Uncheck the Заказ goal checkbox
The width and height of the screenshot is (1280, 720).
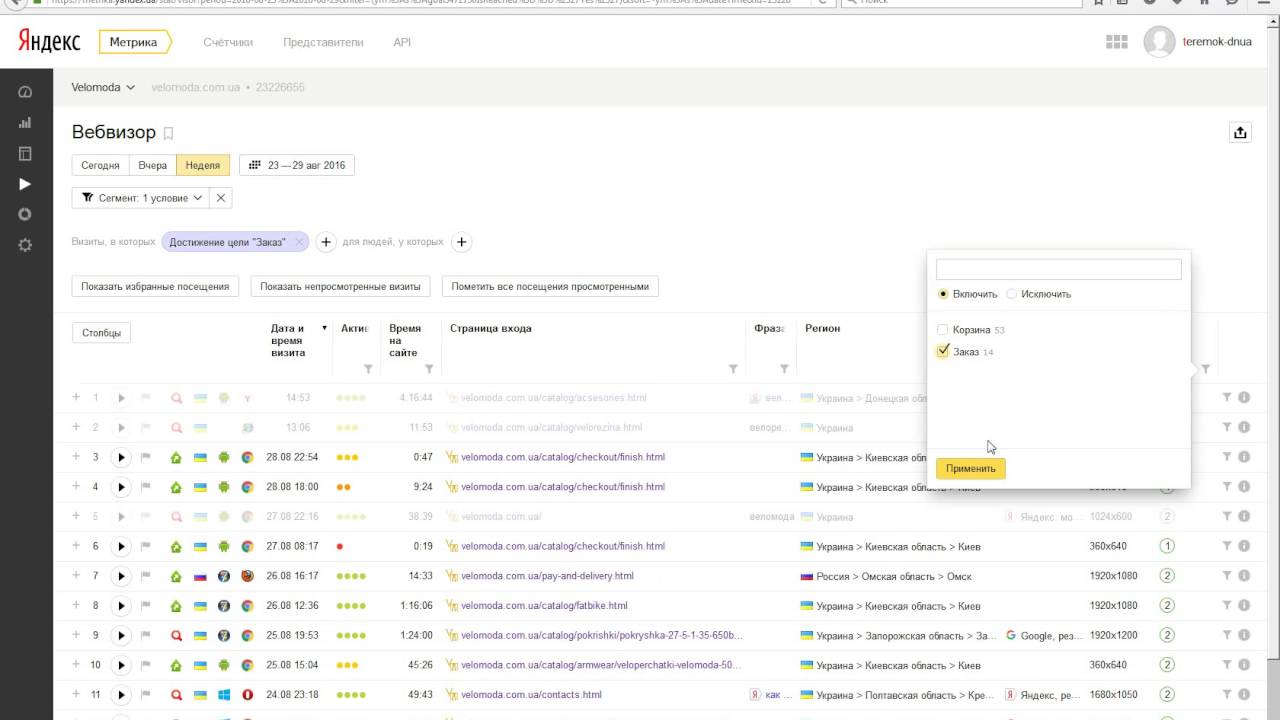coord(942,351)
